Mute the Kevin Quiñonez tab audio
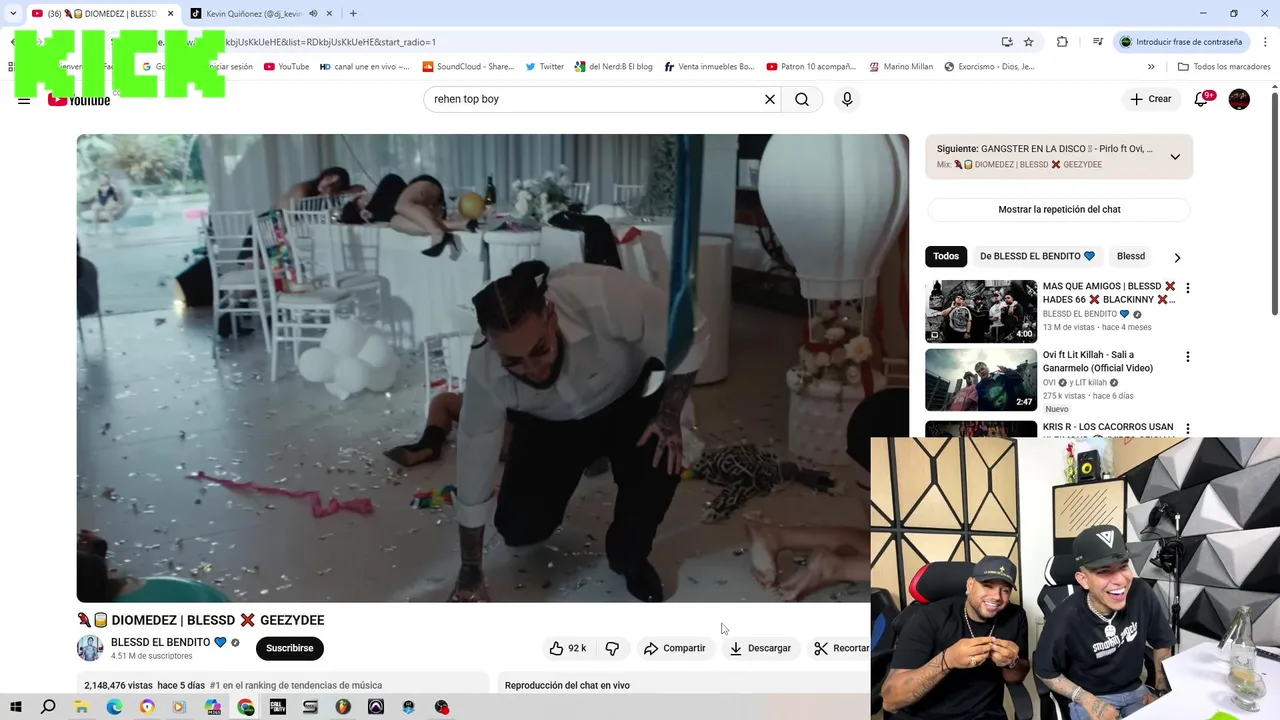Image resolution: width=1280 pixels, height=720 pixels. (x=313, y=14)
